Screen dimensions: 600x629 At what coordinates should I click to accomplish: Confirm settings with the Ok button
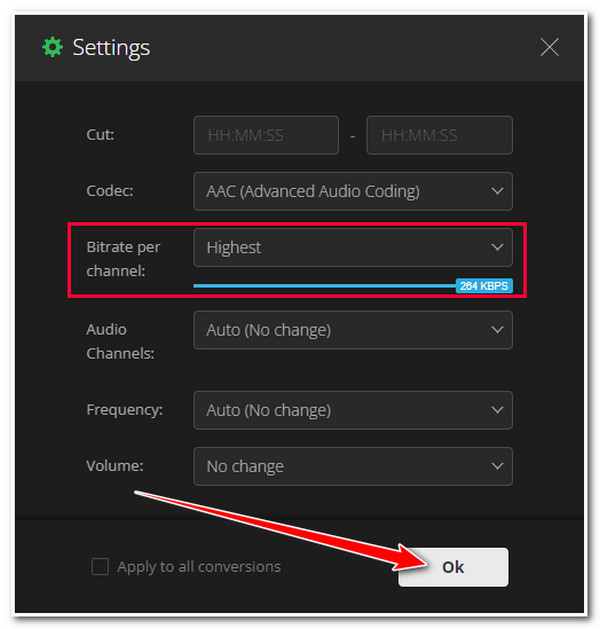(x=453, y=567)
